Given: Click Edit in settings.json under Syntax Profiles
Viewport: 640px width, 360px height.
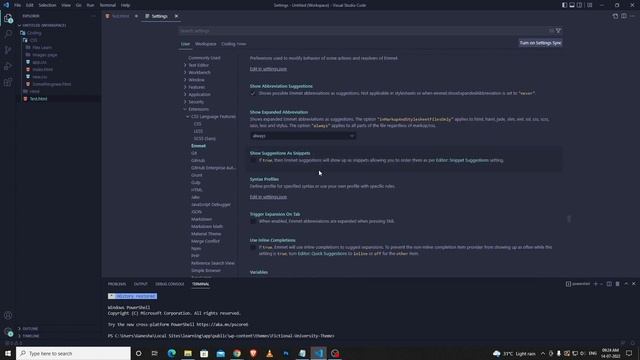Looking at the screenshot, I should (268, 197).
